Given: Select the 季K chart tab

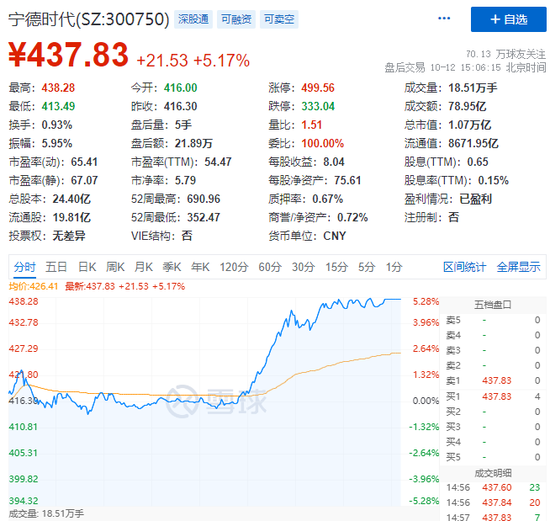Looking at the screenshot, I should [x=172, y=267].
